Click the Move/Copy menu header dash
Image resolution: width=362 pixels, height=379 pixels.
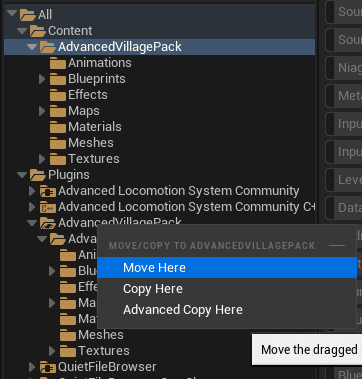click(x=337, y=246)
